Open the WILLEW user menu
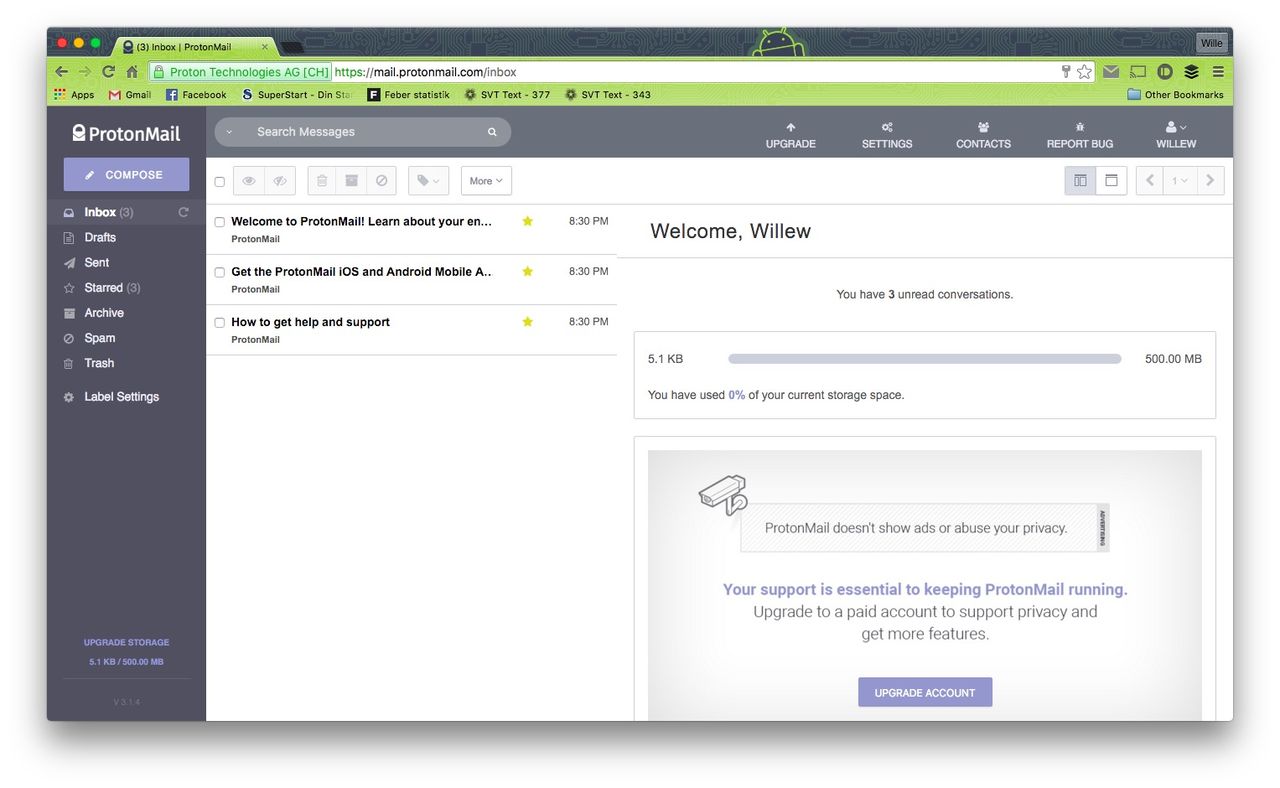 click(1176, 135)
